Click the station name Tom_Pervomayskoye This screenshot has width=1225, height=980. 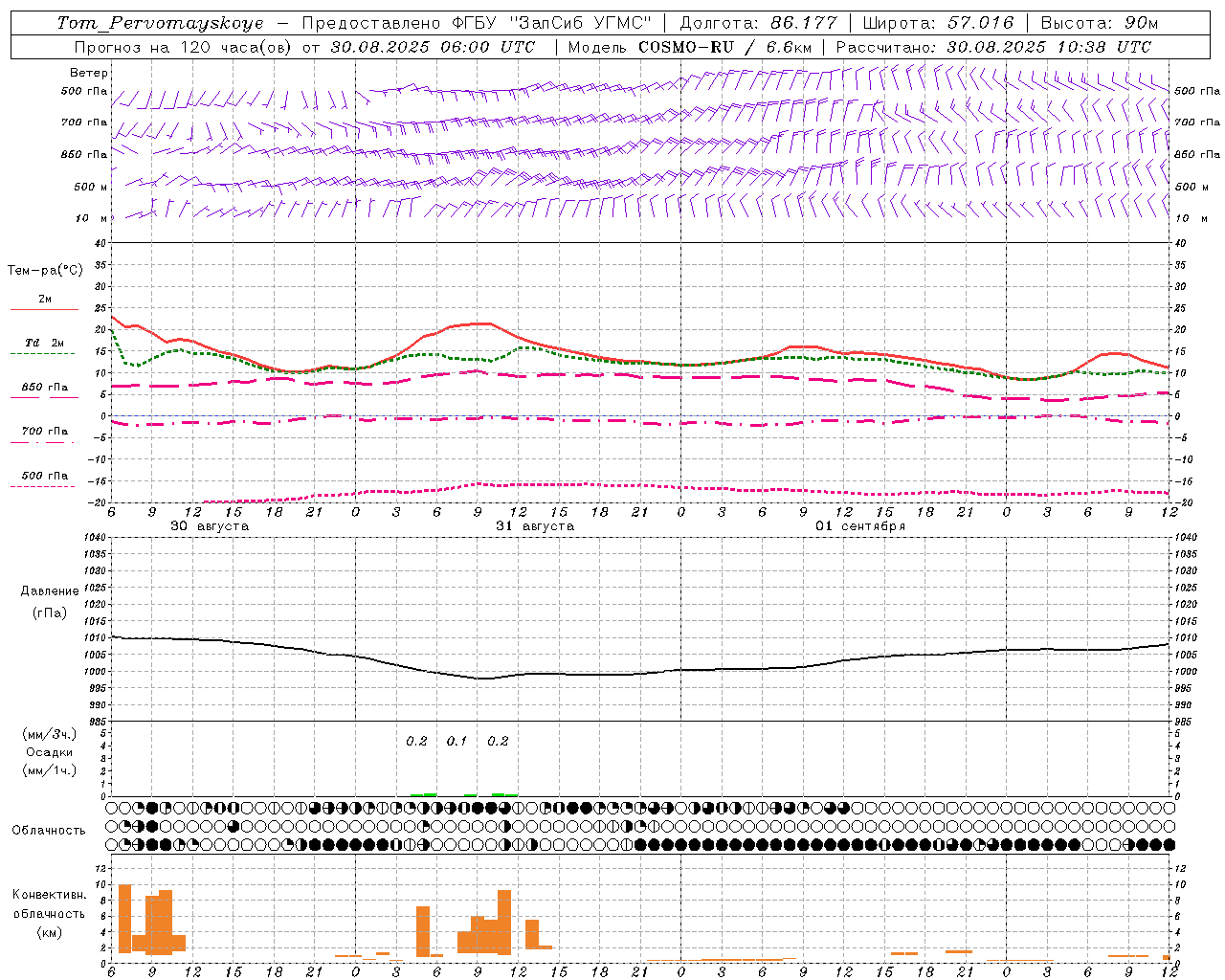[160, 23]
